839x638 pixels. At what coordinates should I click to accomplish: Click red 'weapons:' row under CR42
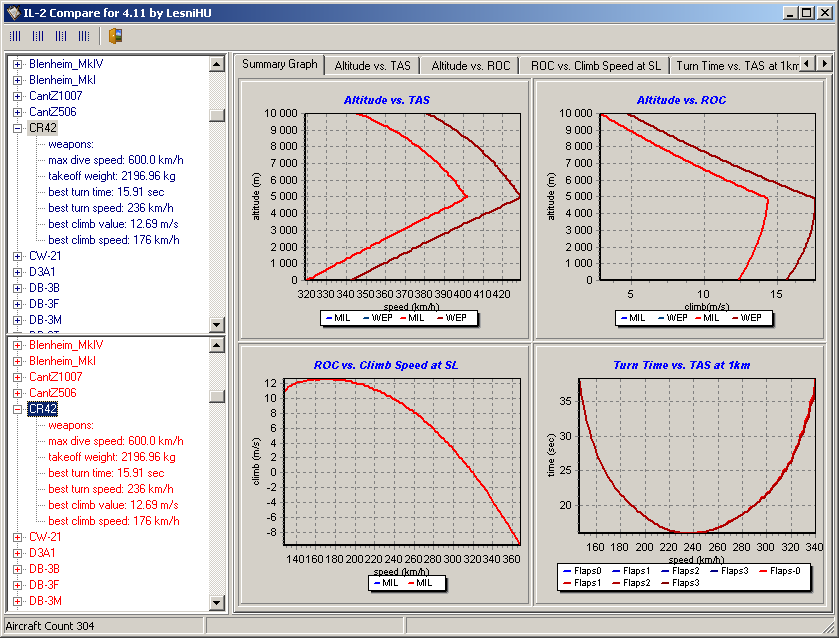(x=71, y=425)
